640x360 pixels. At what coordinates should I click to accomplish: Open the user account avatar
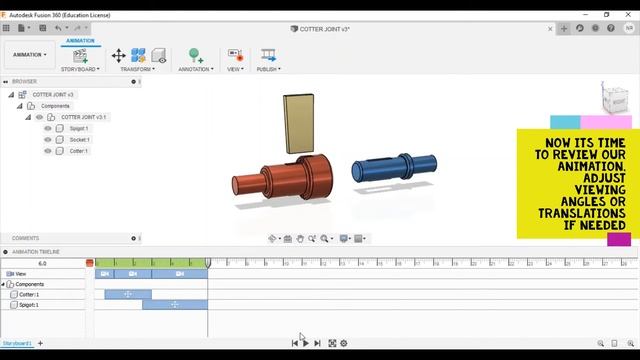tap(629, 28)
